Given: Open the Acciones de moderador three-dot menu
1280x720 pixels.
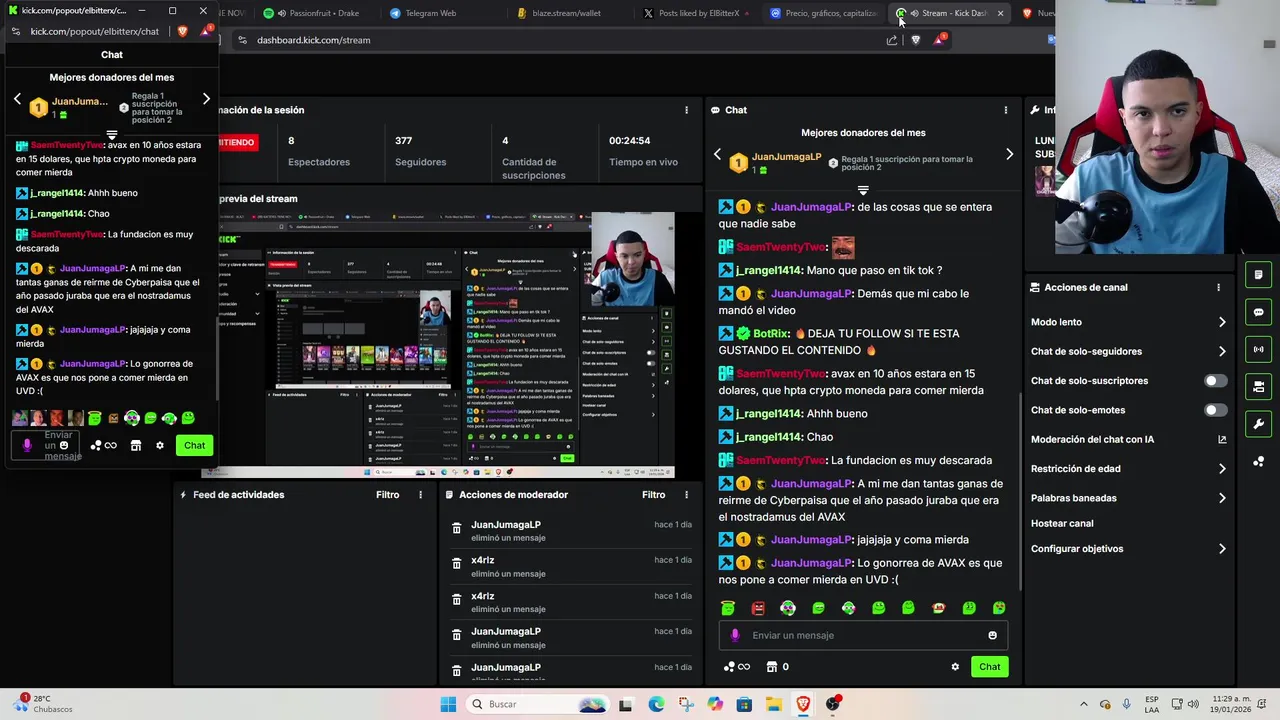Looking at the screenshot, I should 686,495.
